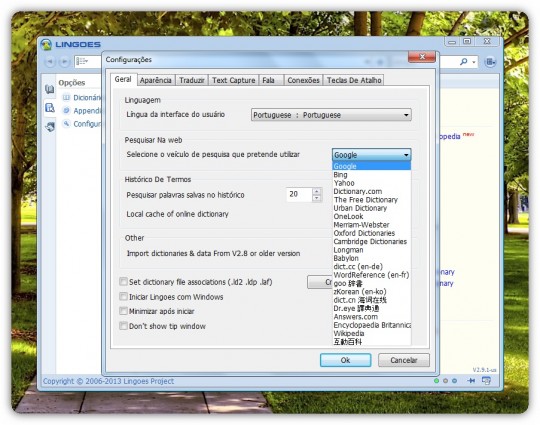The height and width of the screenshot is (425, 540).
Task: Select the options sidebar icon
Action: [x=50, y=108]
